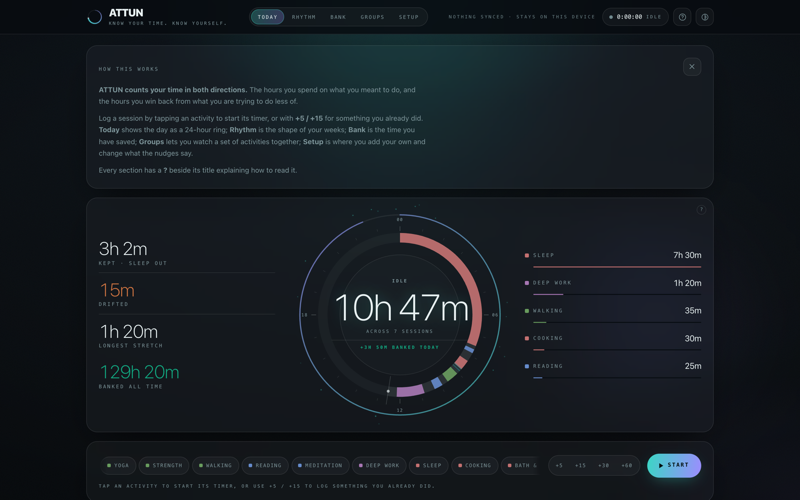Image resolution: width=800 pixels, height=500 pixels.
Task: Click the Sleep row progress bar
Action: tap(617, 267)
